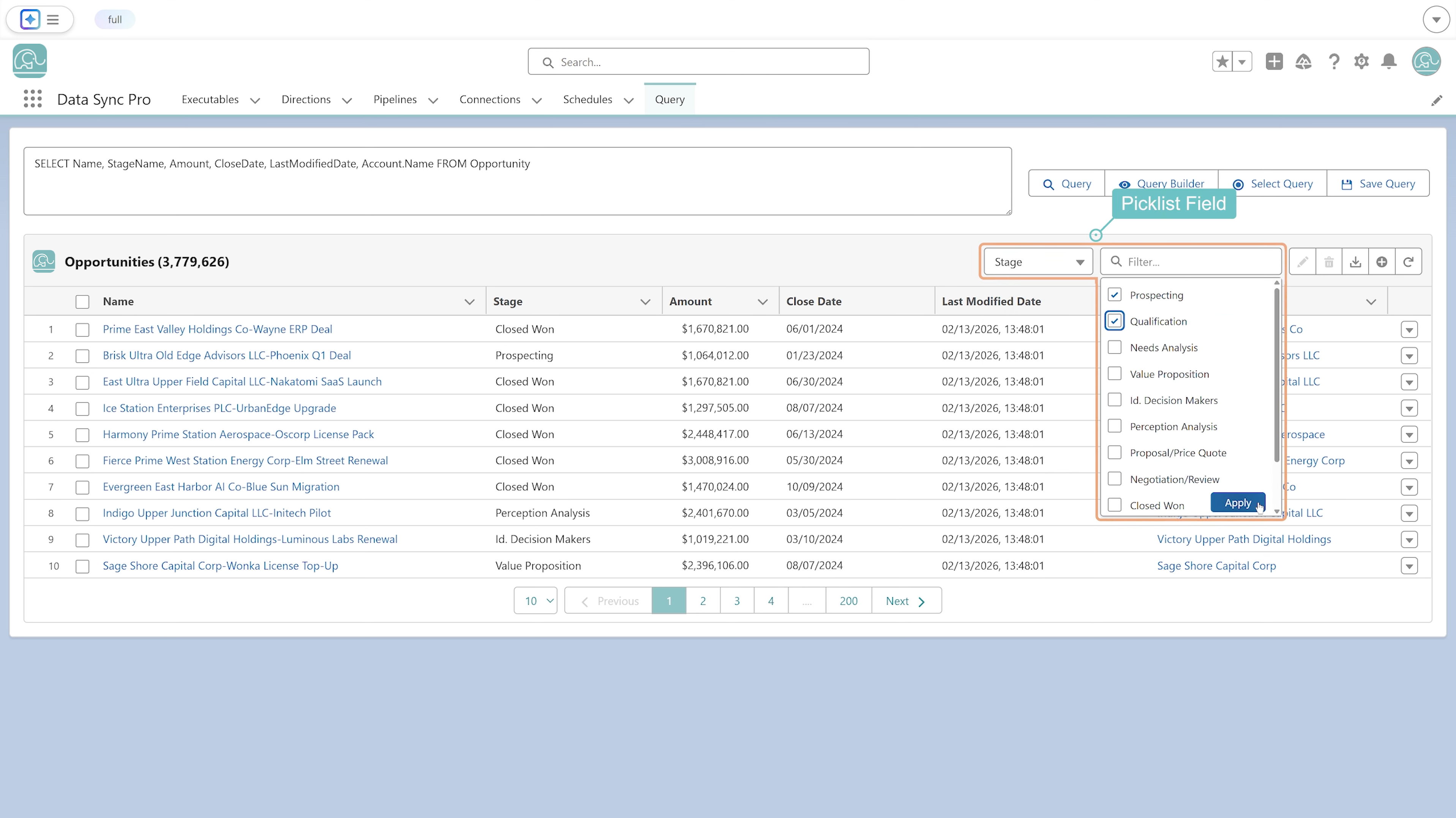Image resolution: width=1456 pixels, height=818 pixels.
Task: Click the download icon in table toolbar
Action: 1355,262
